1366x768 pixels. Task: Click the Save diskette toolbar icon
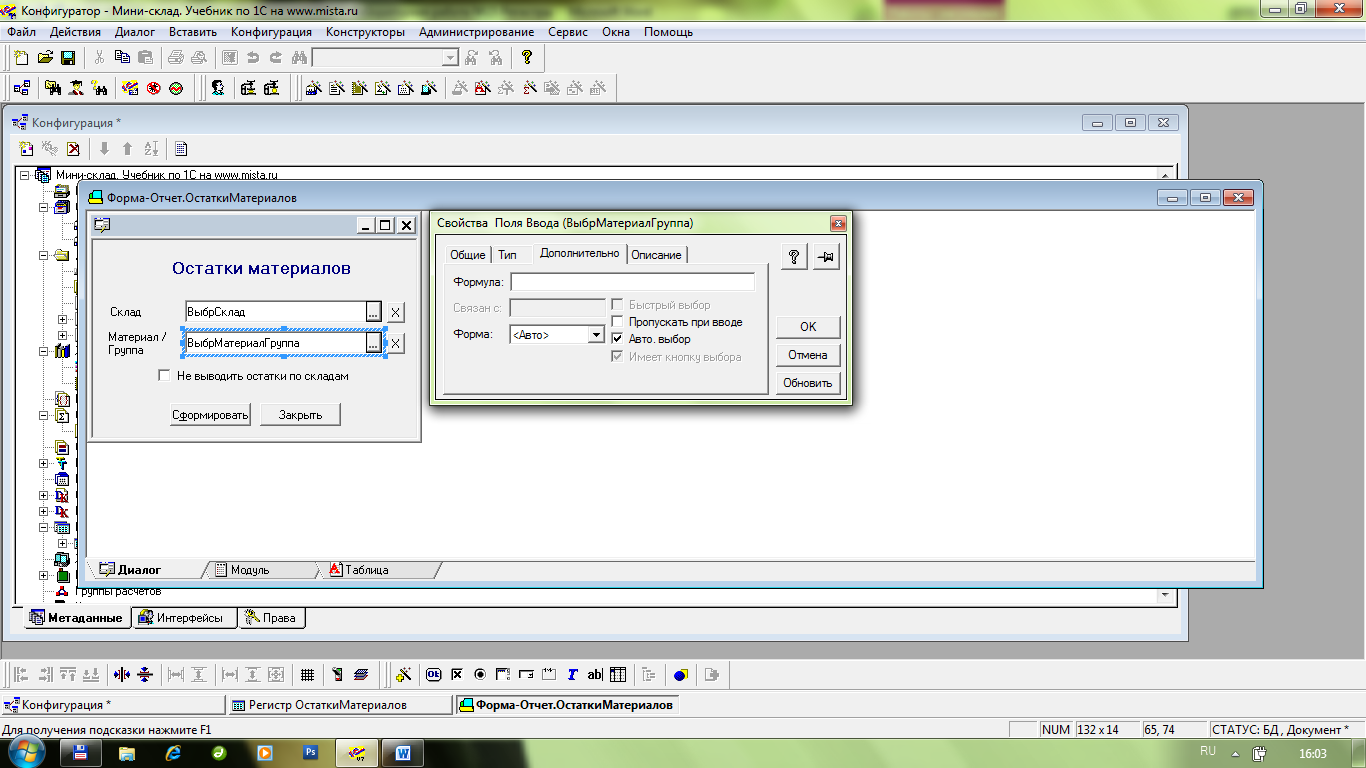(68, 58)
